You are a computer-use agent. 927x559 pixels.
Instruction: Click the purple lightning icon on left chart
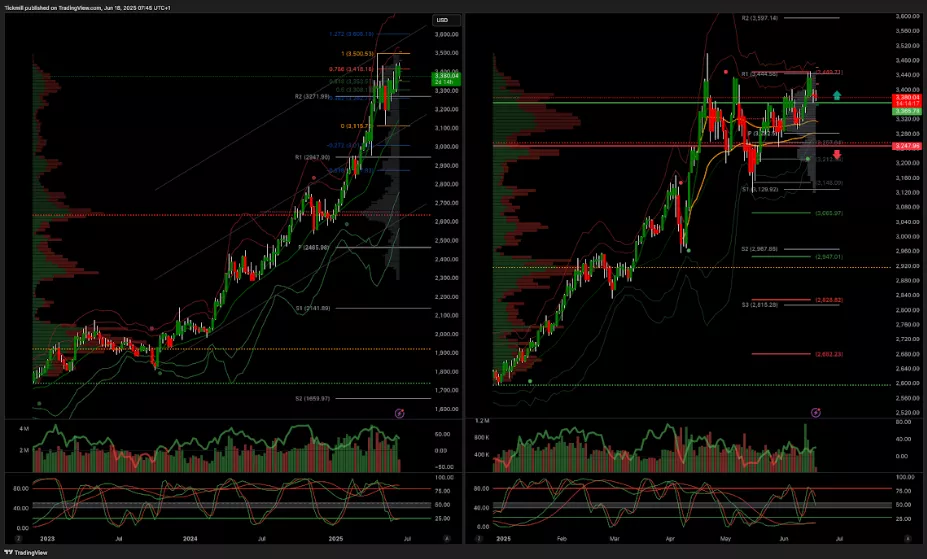click(x=400, y=411)
